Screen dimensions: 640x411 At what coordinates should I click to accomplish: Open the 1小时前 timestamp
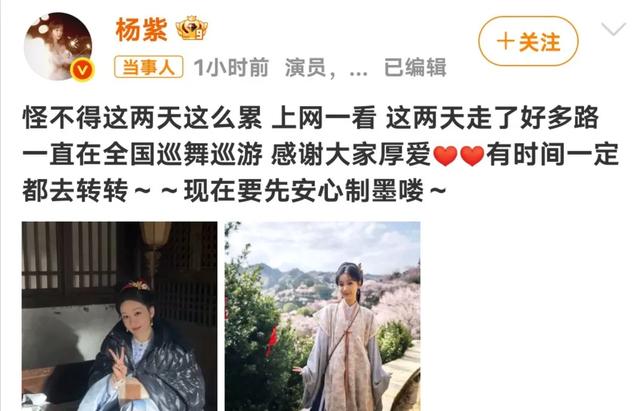(x=231, y=67)
